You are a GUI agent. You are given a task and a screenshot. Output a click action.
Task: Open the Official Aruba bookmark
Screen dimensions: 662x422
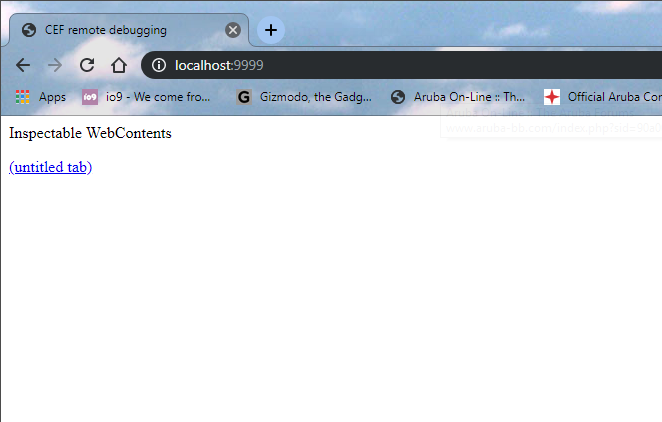pos(602,97)
